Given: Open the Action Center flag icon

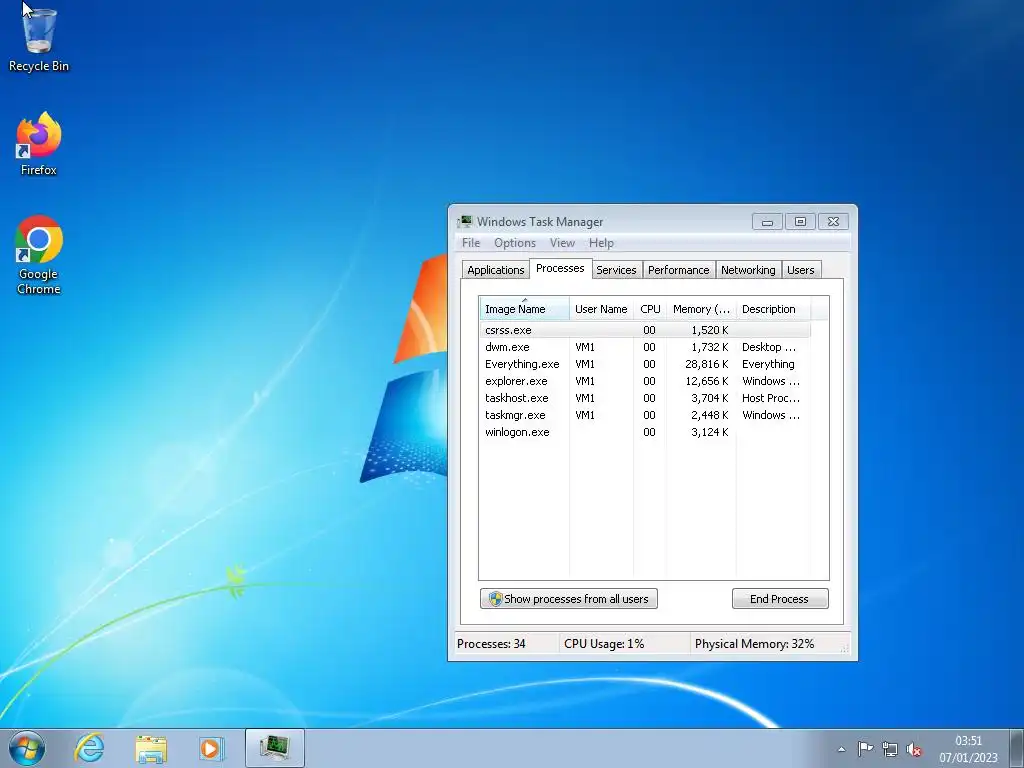Looking at the screenshot, I should pos(865,749).
